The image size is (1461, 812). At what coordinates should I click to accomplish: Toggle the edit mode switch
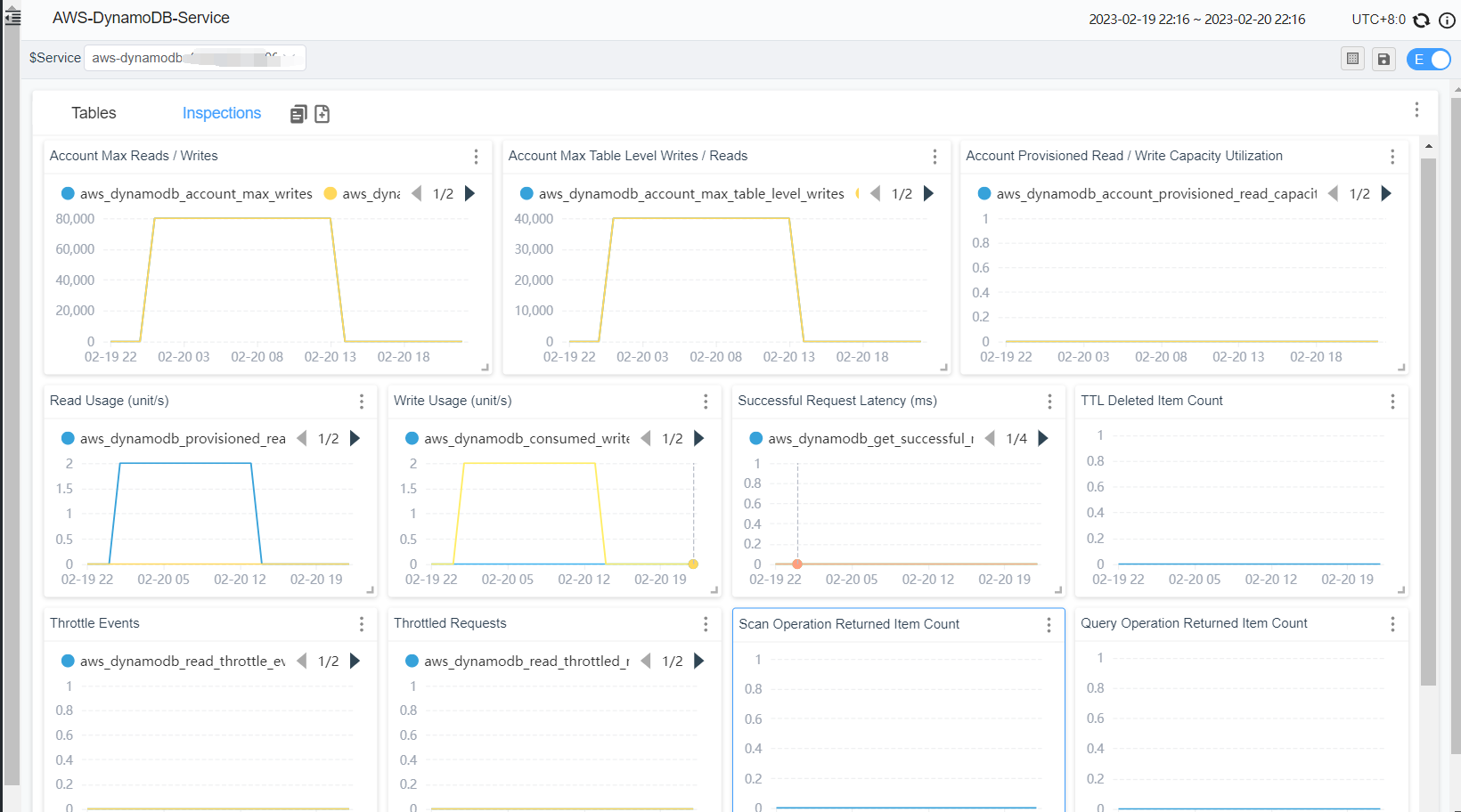(x=1429, y=59)
